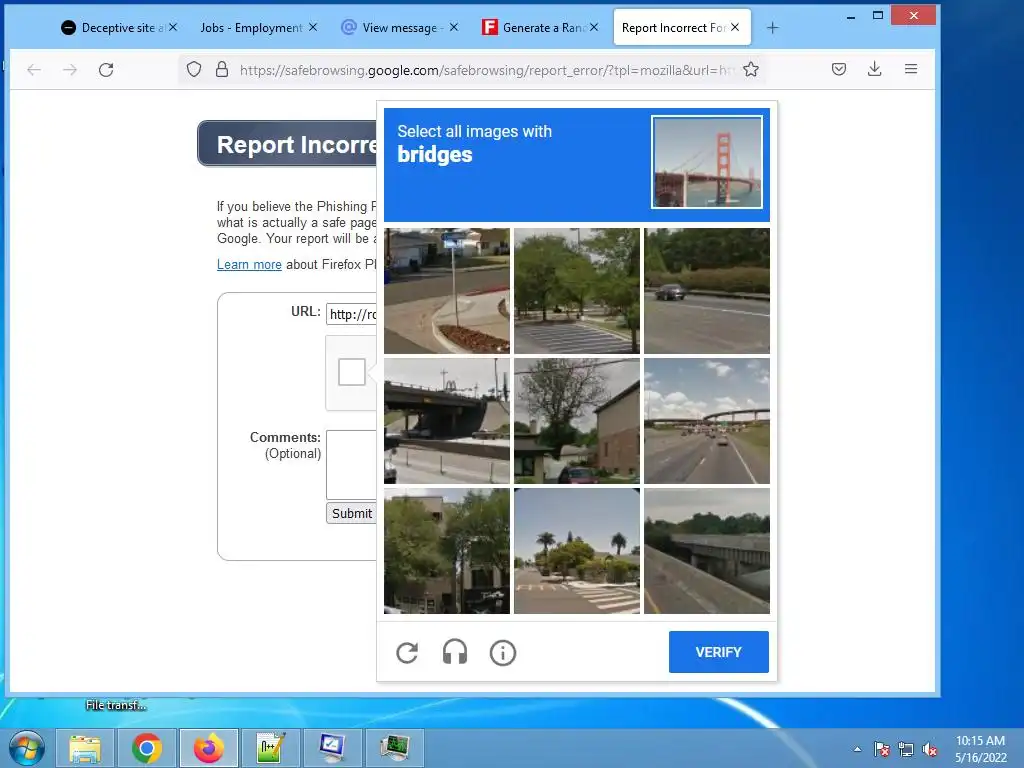
Task: Open a new tab with the plus button
Action: 773,27
